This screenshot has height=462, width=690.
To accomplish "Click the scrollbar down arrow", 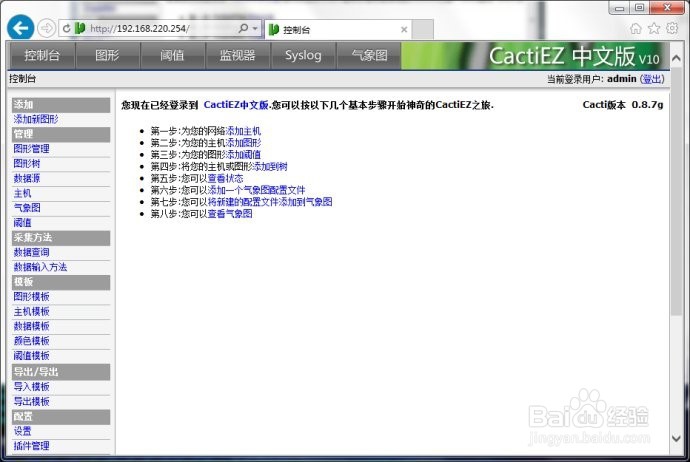I will coord(676,438).
